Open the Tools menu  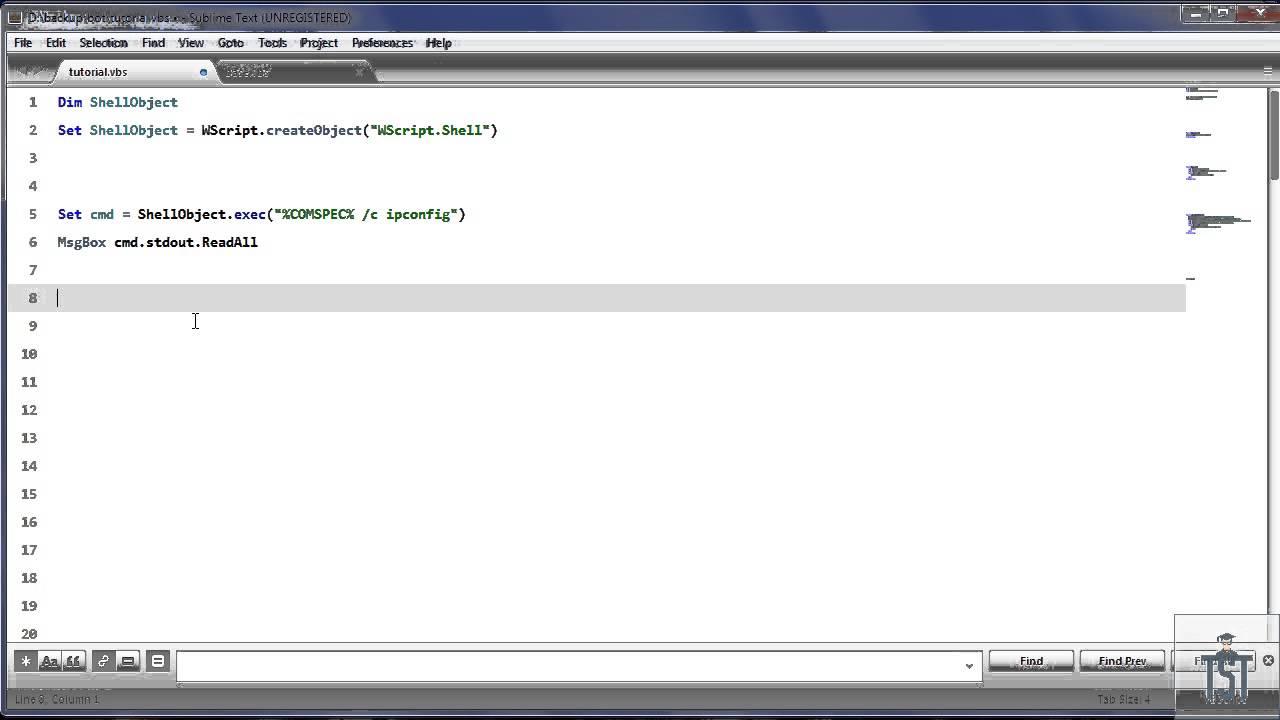pyautogui.click(x=272, y=43)
